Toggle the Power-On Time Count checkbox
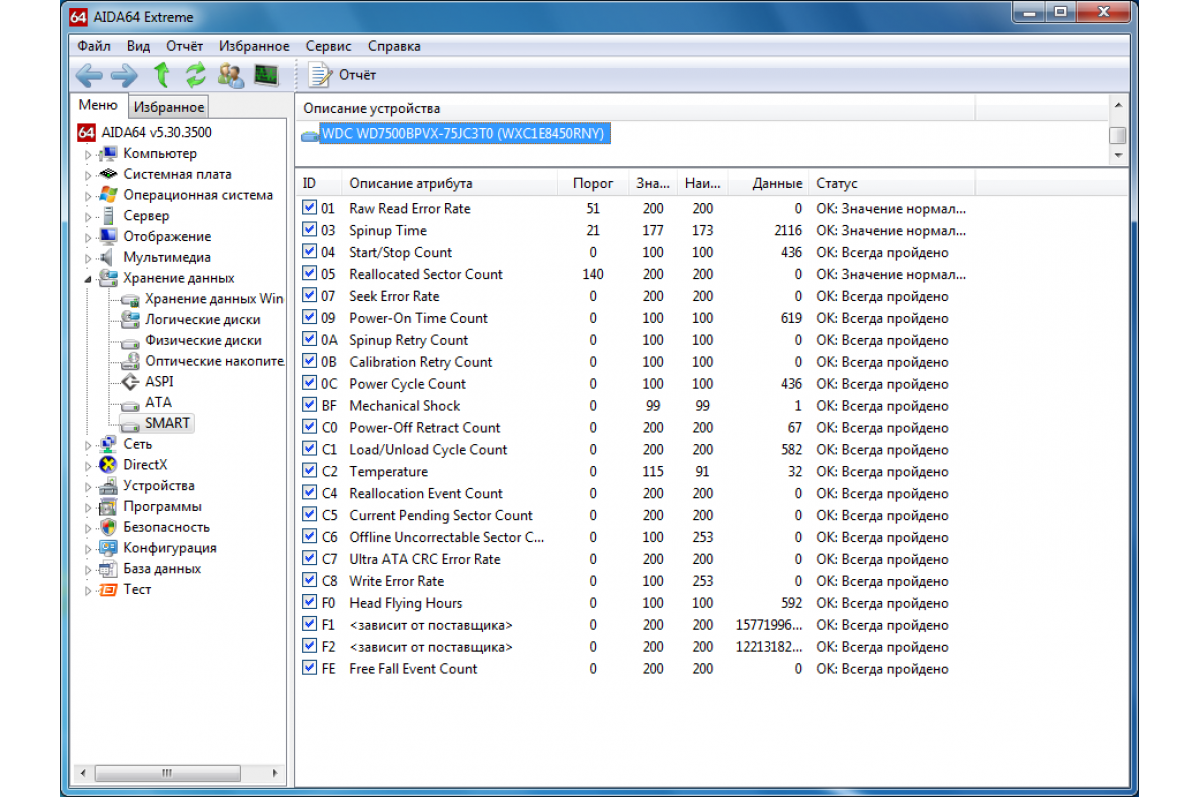The height and width of the screenshot is (797, 1200). [x=310, y=318]
